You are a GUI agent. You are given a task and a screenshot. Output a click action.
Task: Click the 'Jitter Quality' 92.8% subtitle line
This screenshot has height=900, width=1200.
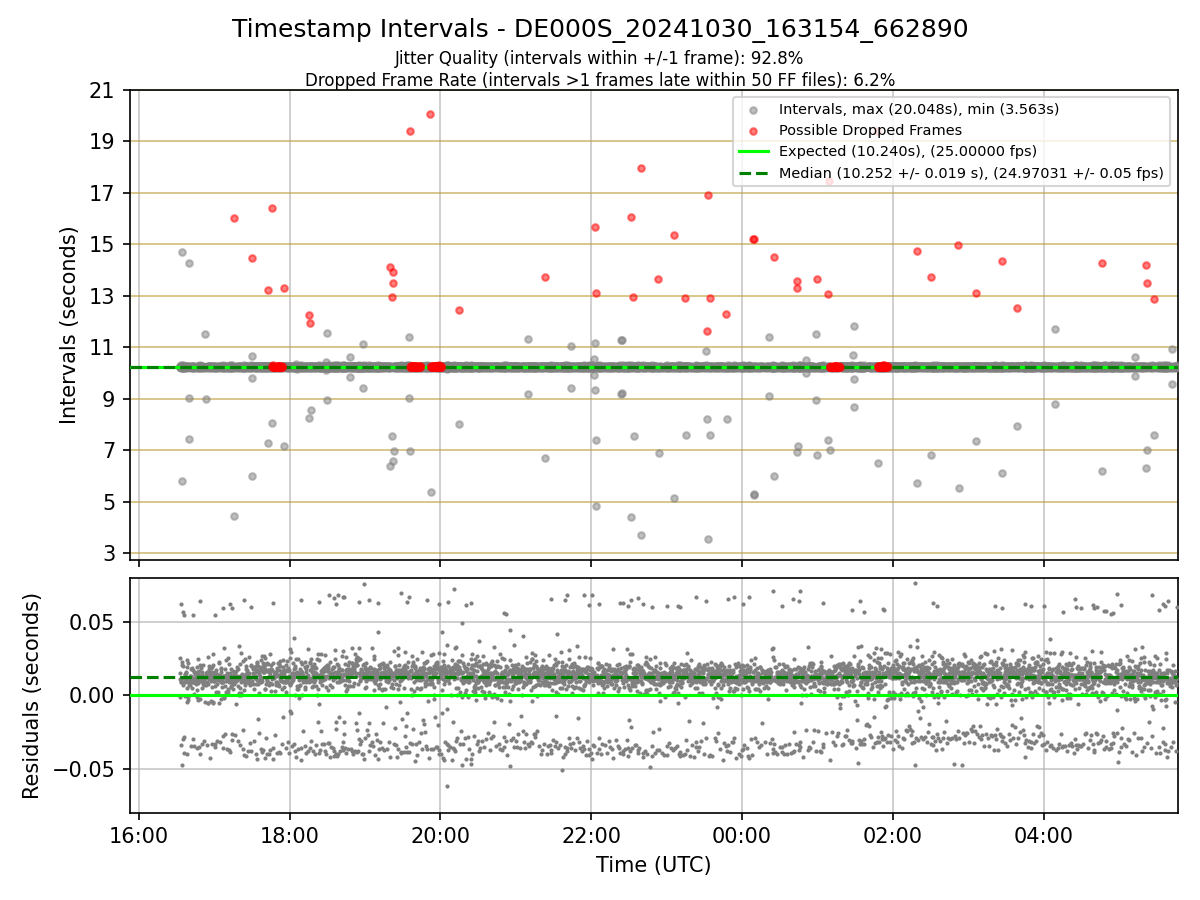click(599, 58)
